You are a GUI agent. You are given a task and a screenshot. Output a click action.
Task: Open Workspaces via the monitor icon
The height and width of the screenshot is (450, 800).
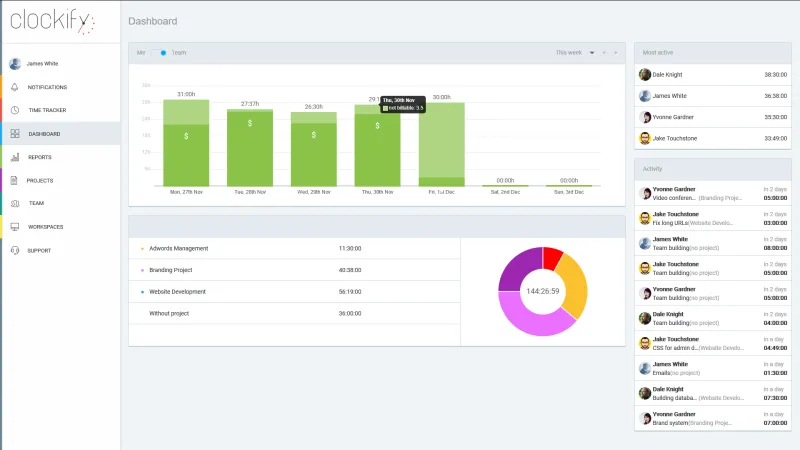click(x=15, y=227)
